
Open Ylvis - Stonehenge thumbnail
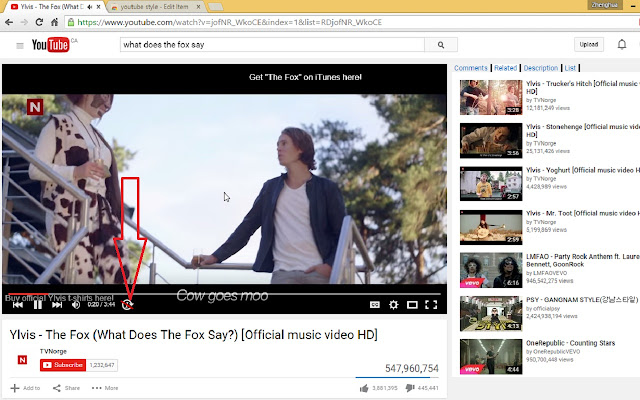[491, 141]
